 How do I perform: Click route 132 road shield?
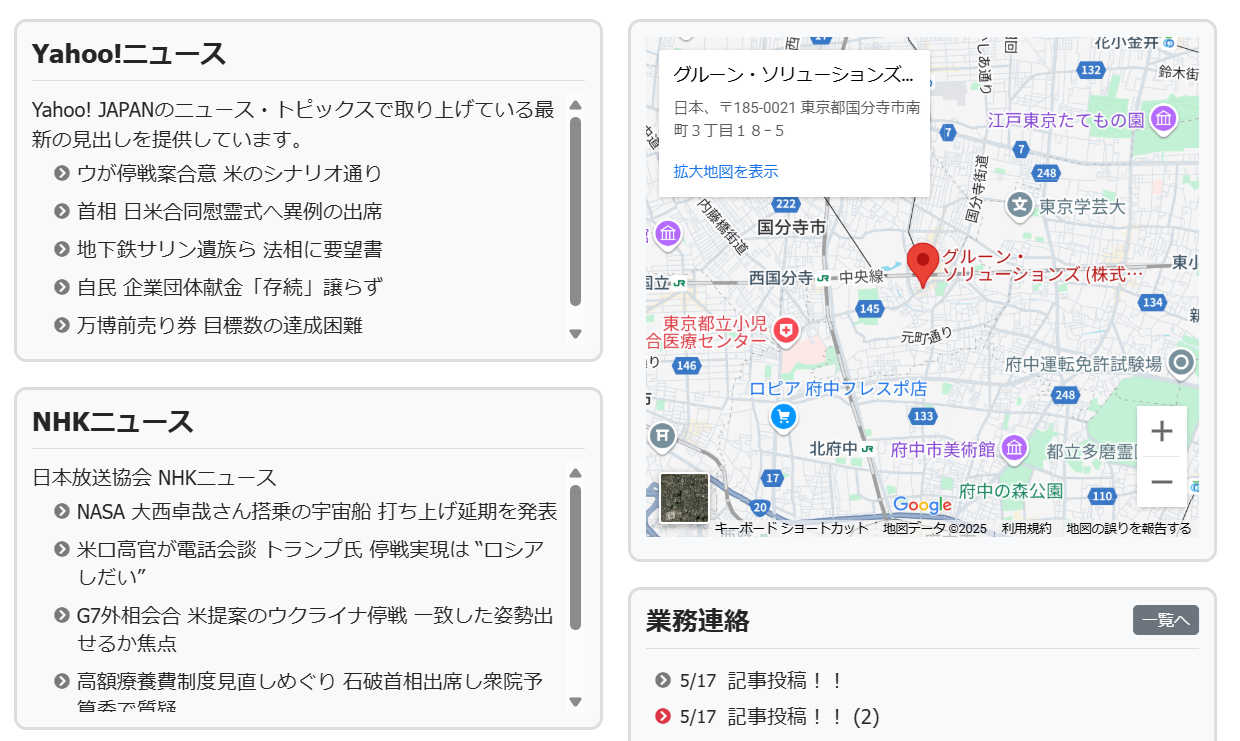1092,70
